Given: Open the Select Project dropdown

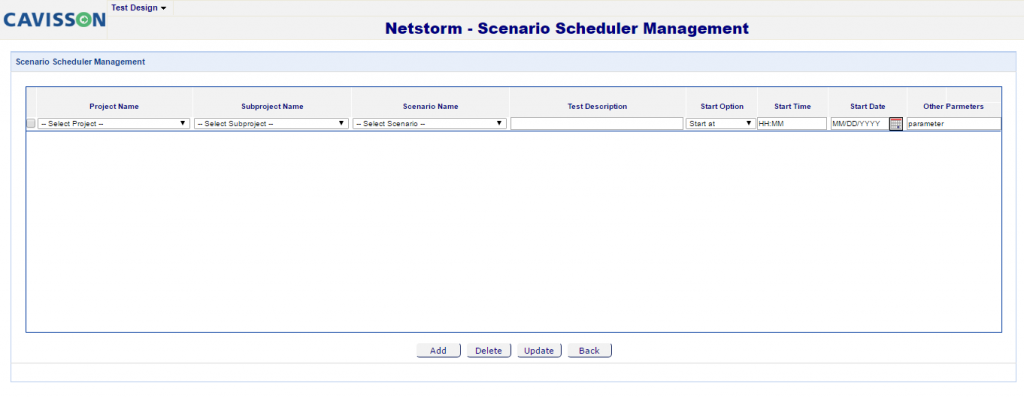Looking at the screenshot, I should coord(114,124).
